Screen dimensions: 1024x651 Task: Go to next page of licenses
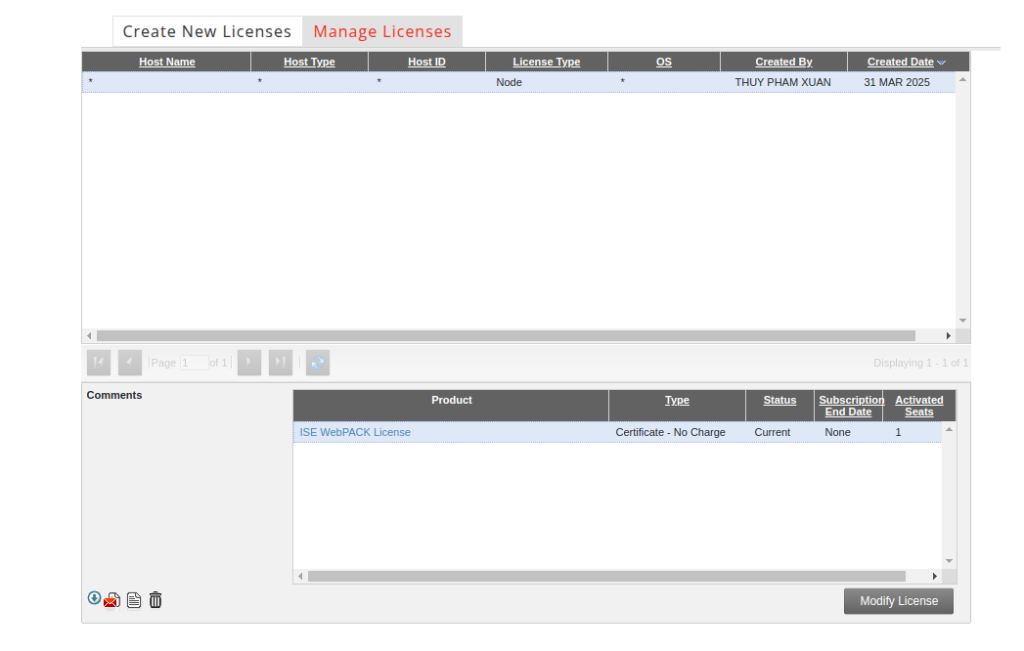(249, 363)
